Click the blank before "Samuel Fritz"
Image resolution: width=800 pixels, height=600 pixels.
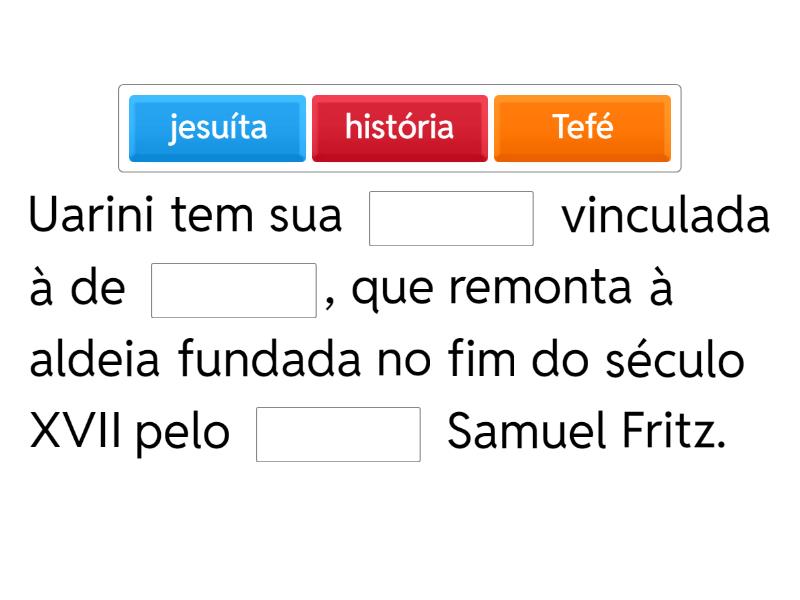[338, 434]
